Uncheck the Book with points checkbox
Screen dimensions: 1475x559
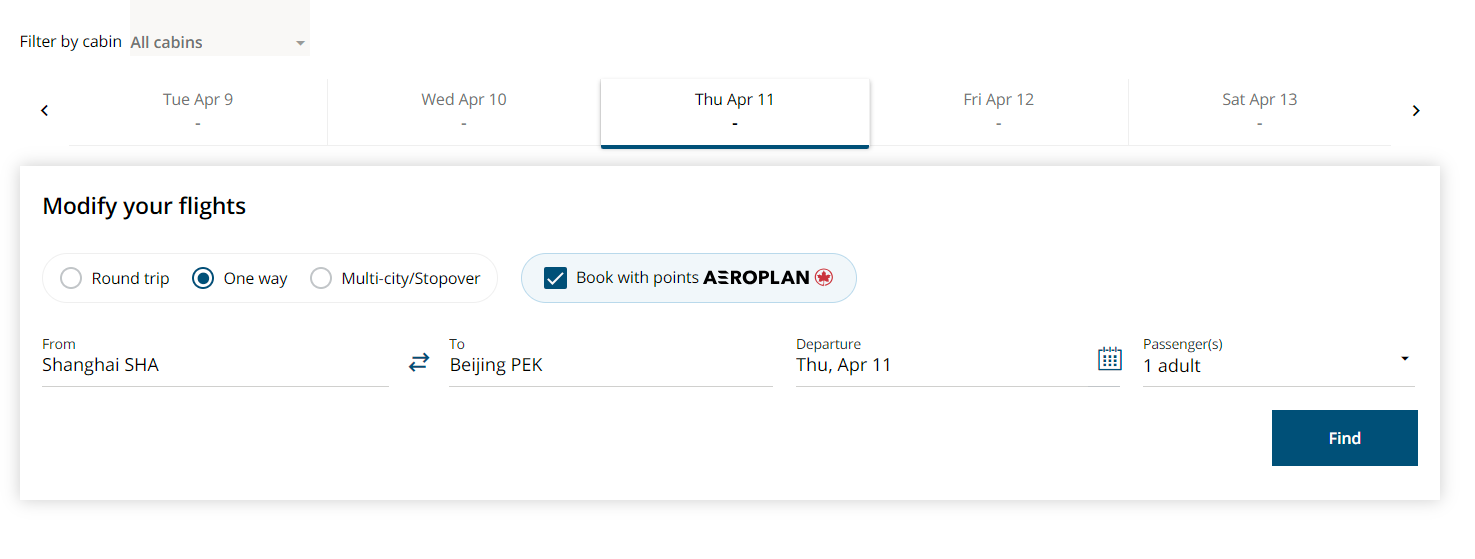click(555, 278)
